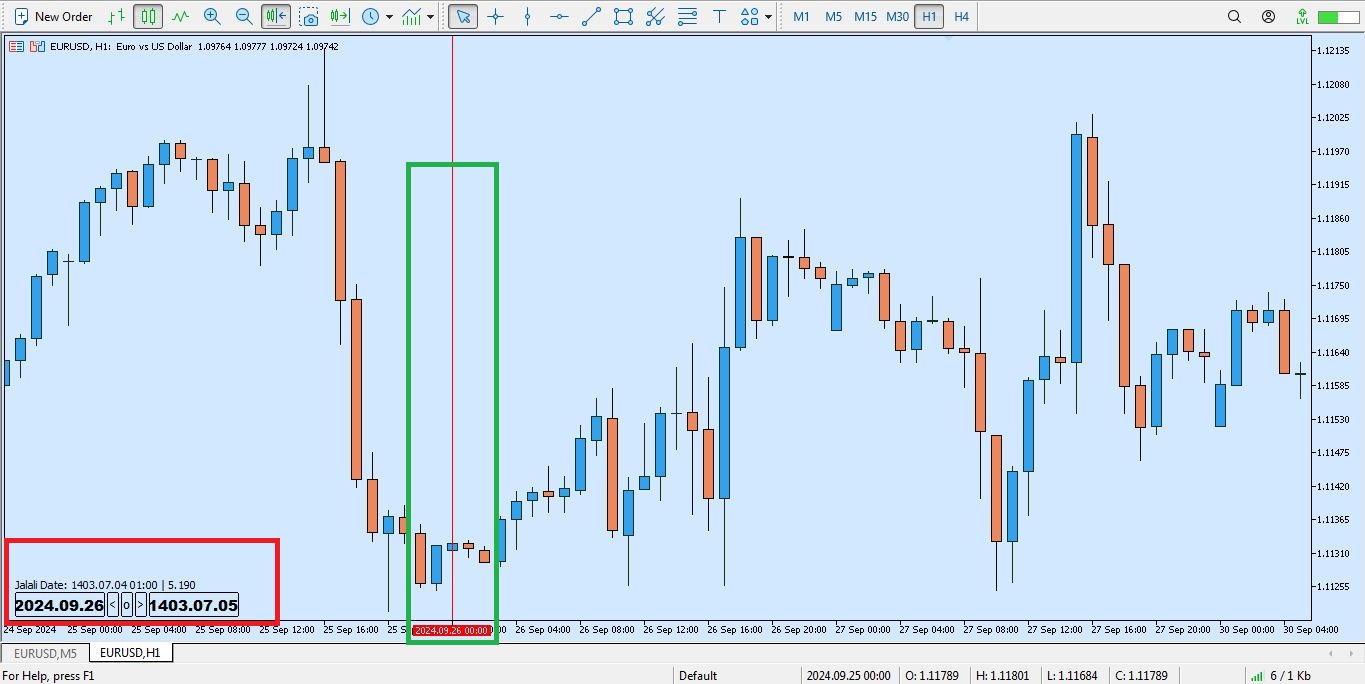
Task: Expand the clock timeframe dropdown arrow
Action: click(389, 16)
